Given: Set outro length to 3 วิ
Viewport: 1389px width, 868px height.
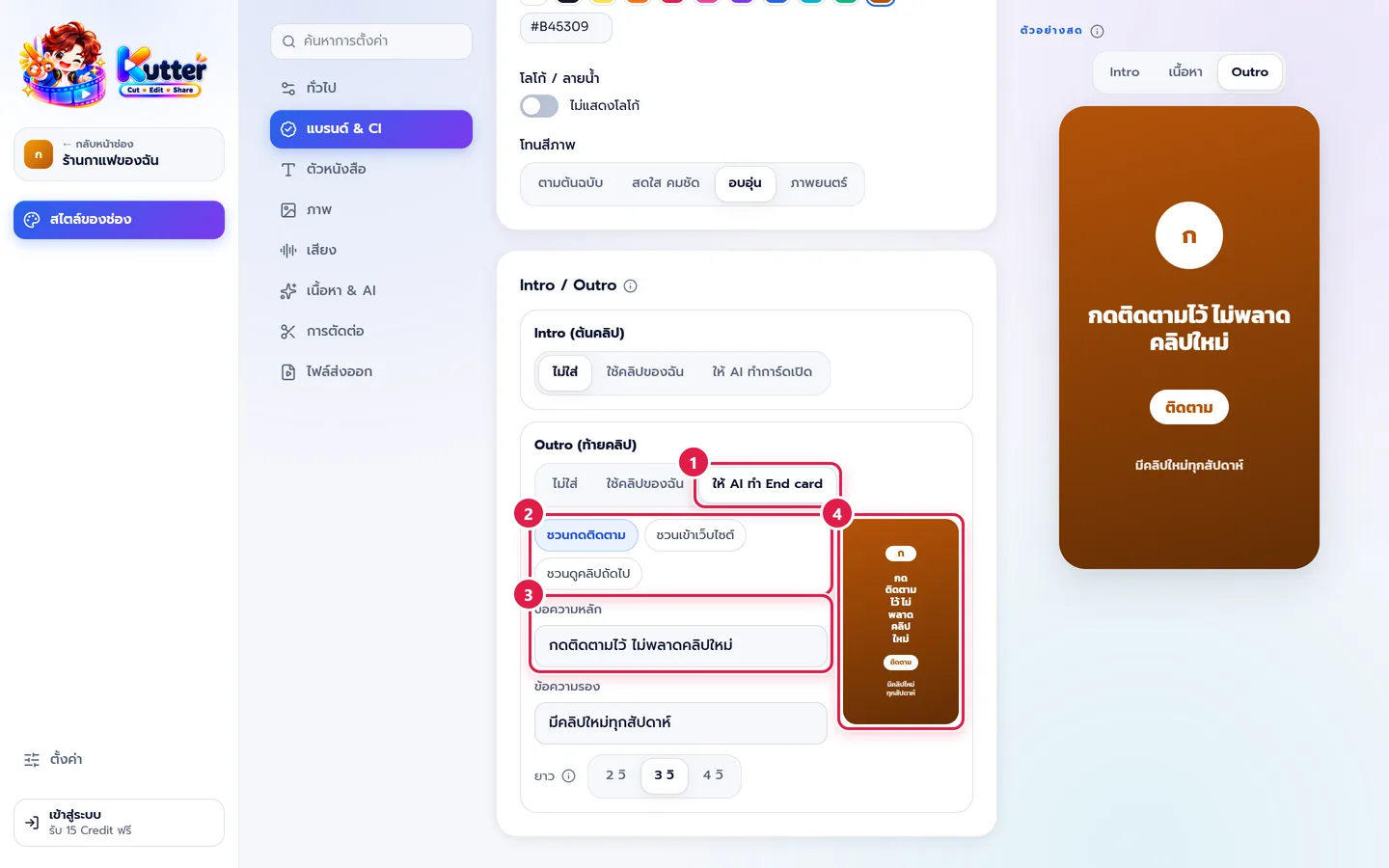Looking at the screenshot, I should 665,775.
